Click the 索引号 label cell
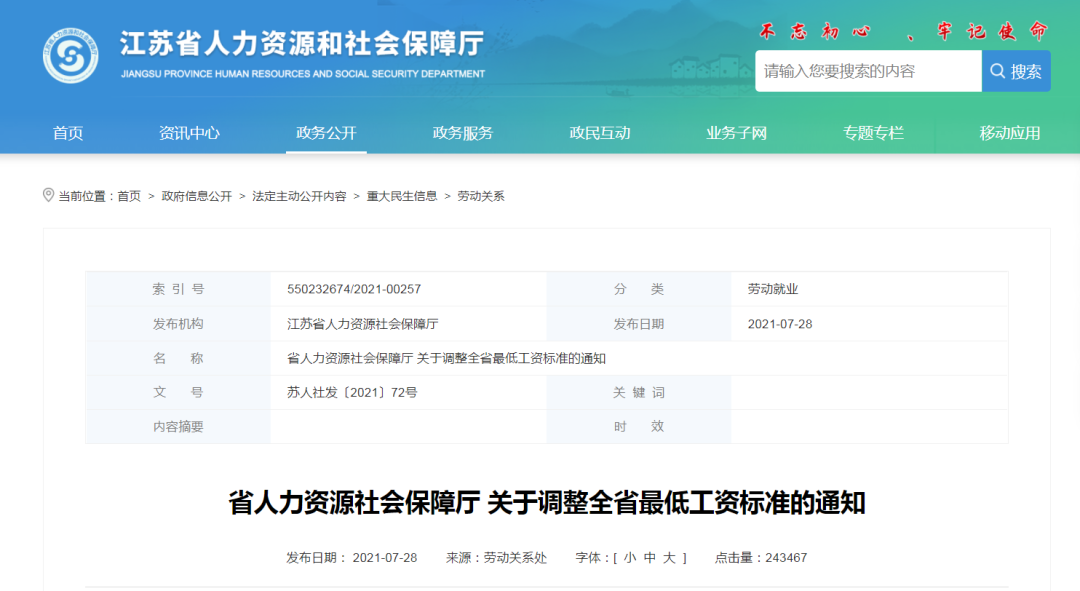The image size is (1080, 591). click(178, 289)
